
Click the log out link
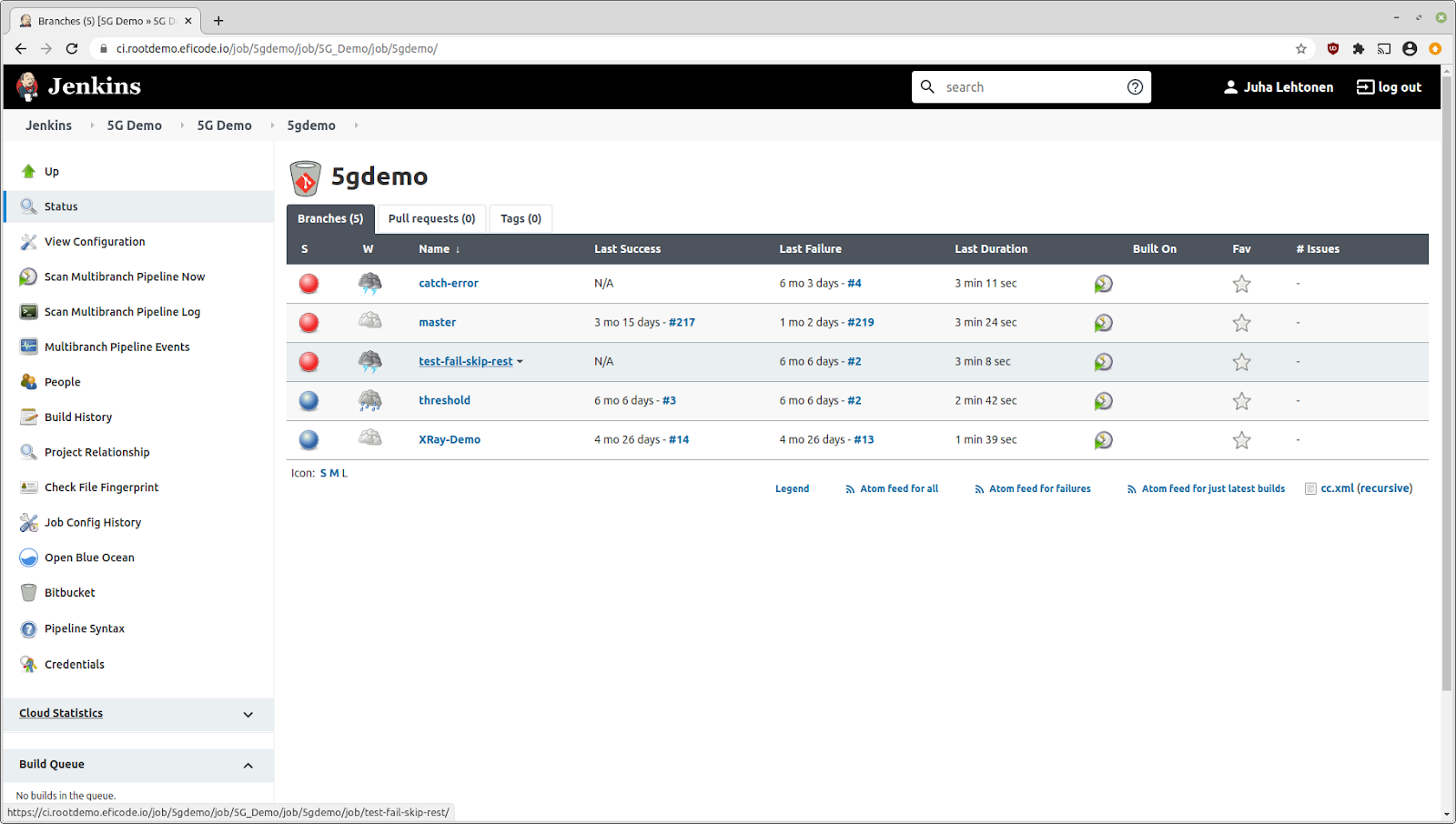[x=1390, y=87]
